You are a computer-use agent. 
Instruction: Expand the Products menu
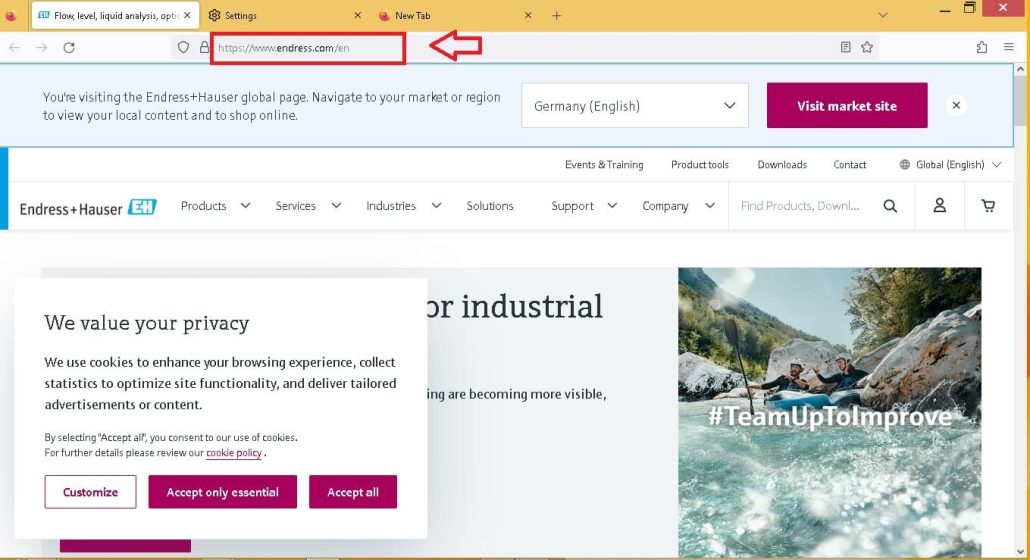point(215,205)
